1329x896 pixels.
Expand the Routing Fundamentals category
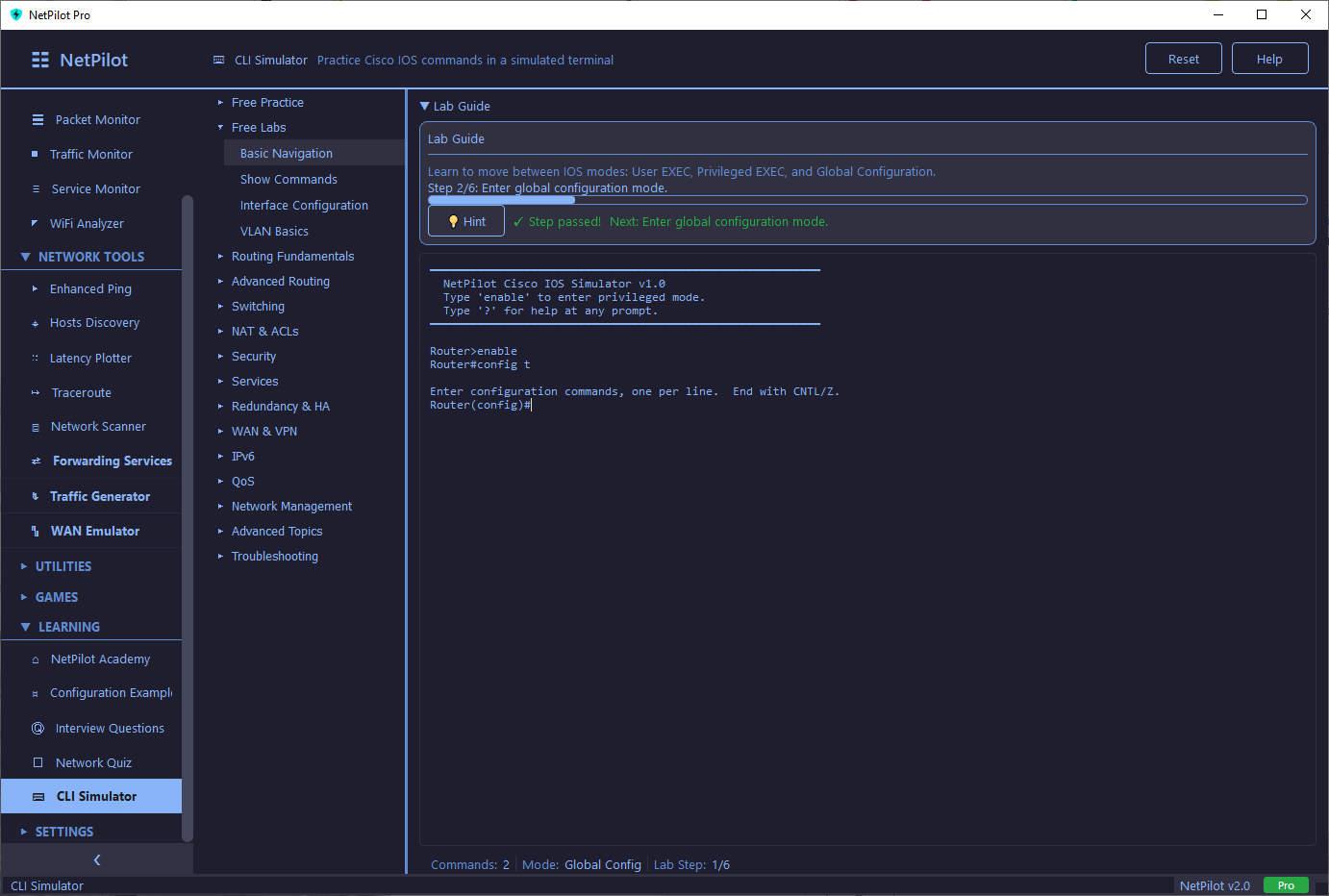coord(291,256)
